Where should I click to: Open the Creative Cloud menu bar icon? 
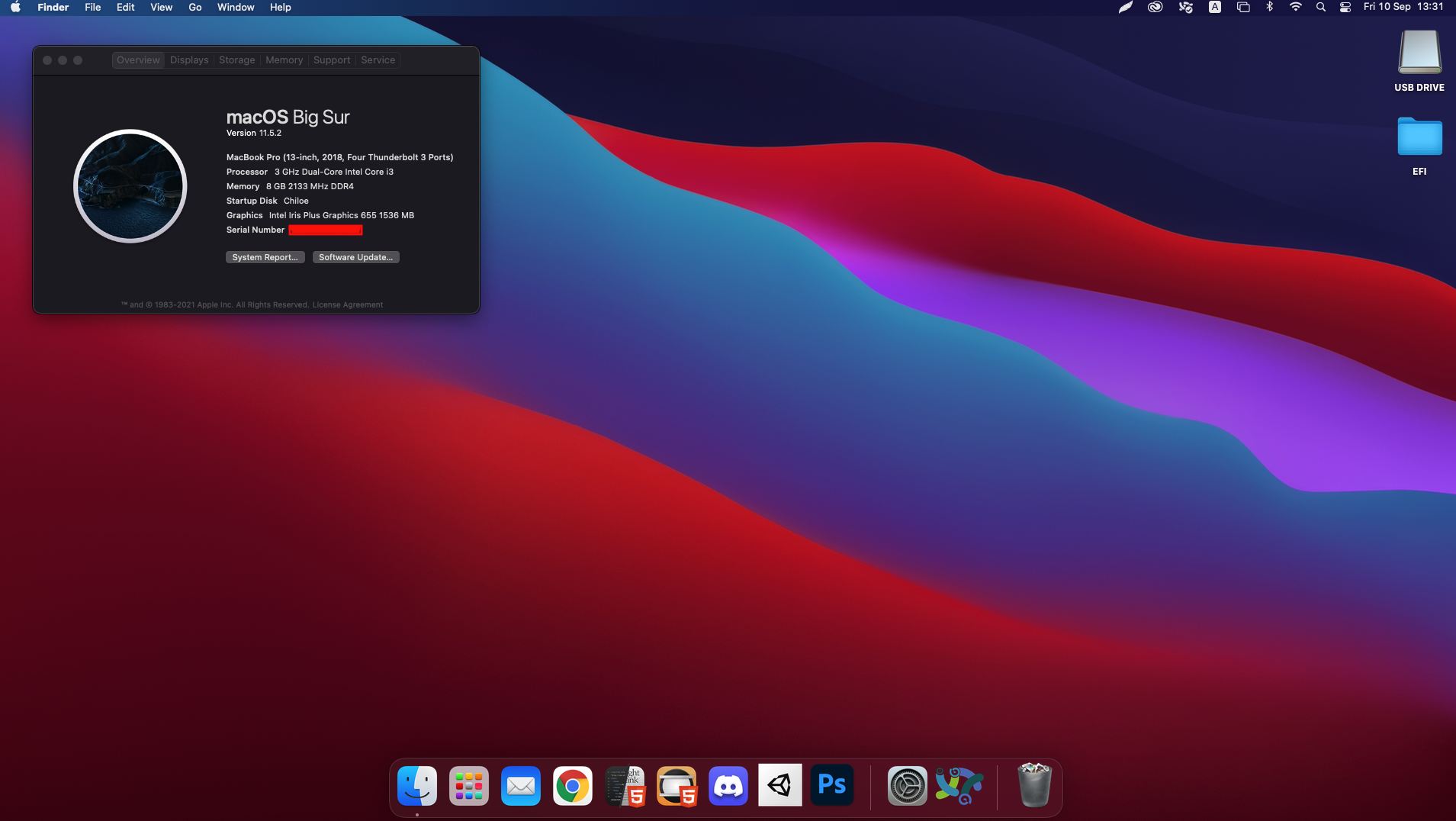point(1155,7)
